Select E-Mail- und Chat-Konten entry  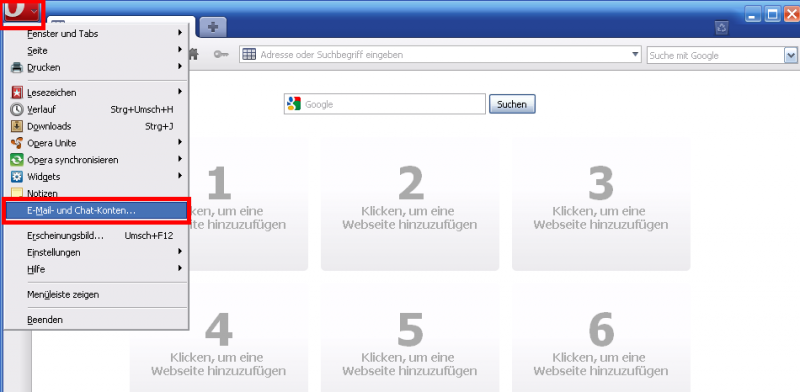click(x=96, y=210)
